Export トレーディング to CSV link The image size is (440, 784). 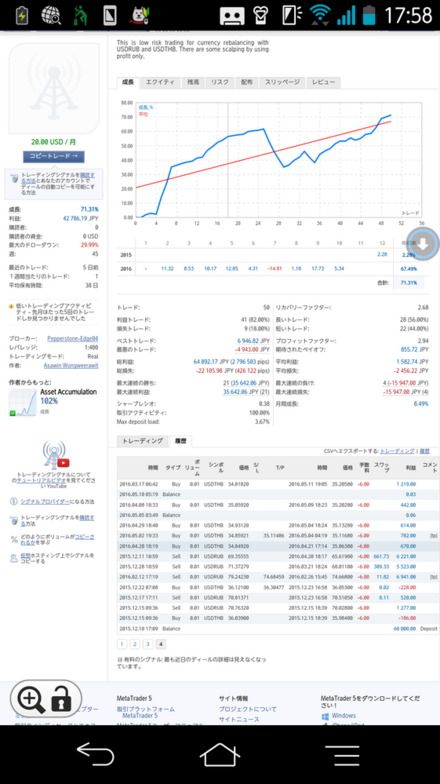point(399,451)
